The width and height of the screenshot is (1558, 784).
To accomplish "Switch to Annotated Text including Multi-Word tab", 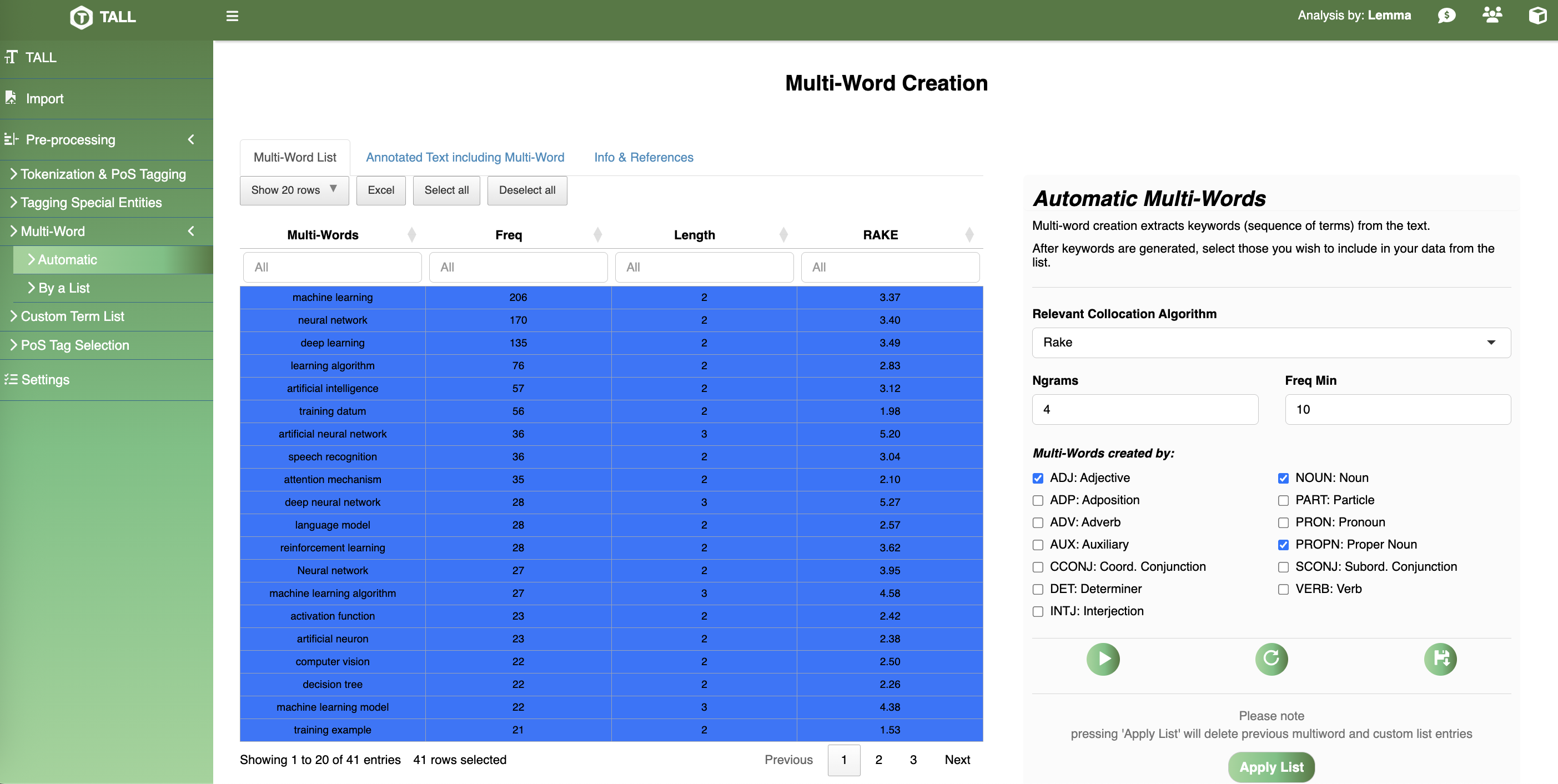I will click(x=465, y=157).
